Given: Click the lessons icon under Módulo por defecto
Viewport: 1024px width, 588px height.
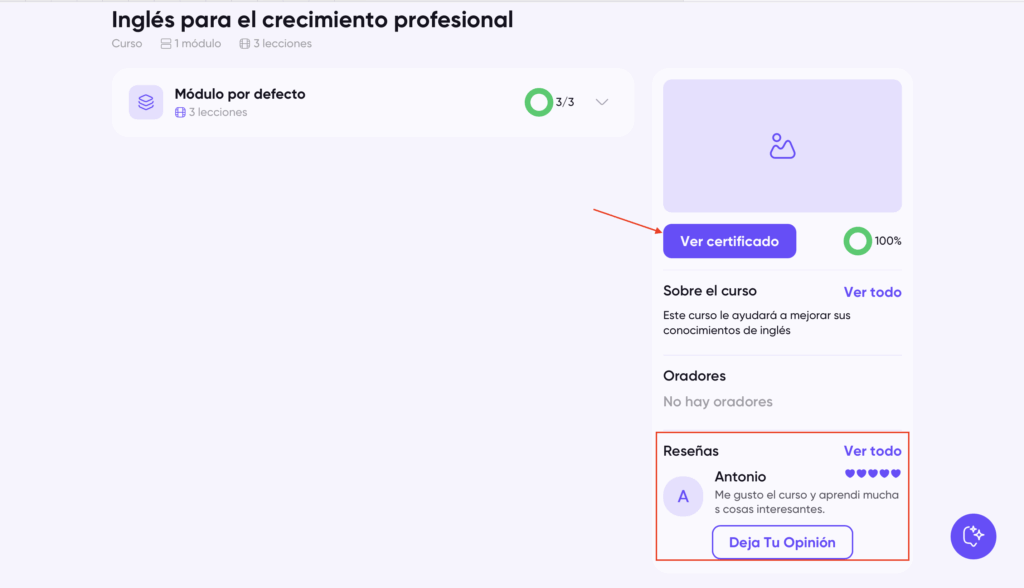Looking at the screenshot, I should coord(180,113).
